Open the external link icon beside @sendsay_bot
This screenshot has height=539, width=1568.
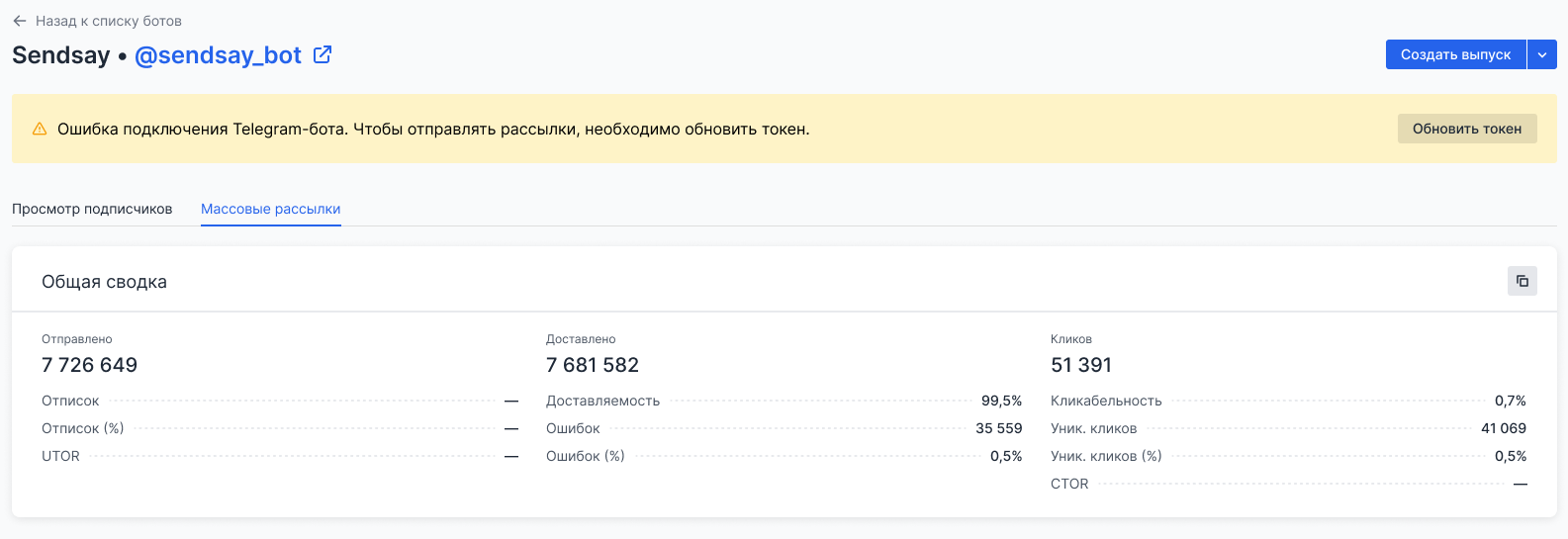[x=323, y=55]
